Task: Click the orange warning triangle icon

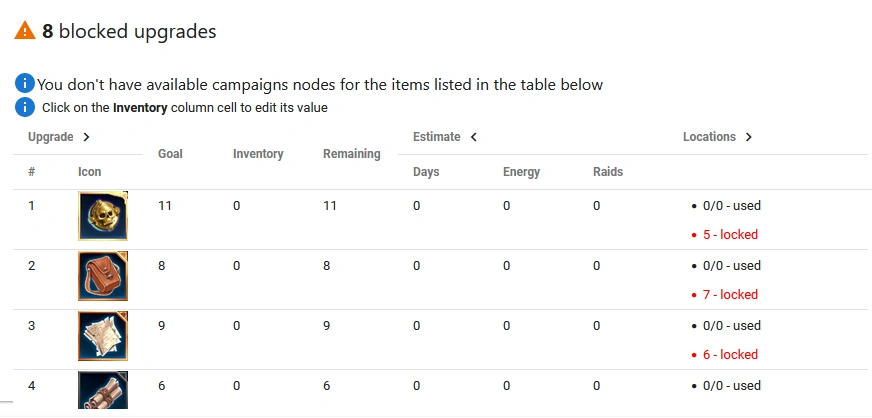Action: 25,31
